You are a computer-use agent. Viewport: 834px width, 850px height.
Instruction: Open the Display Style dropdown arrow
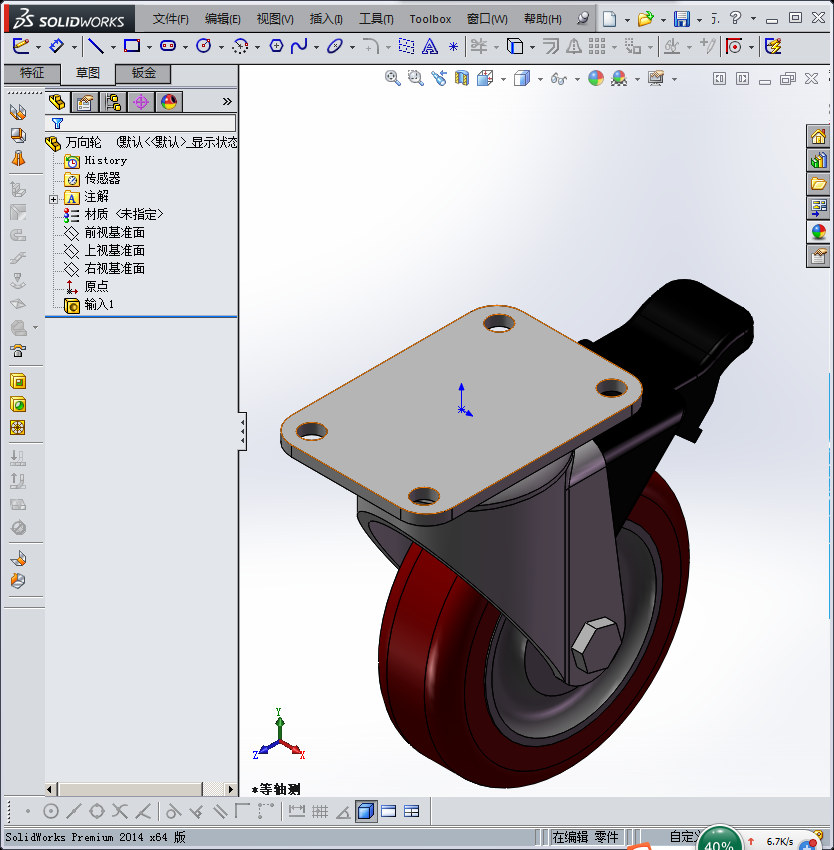tap(540, 80)
